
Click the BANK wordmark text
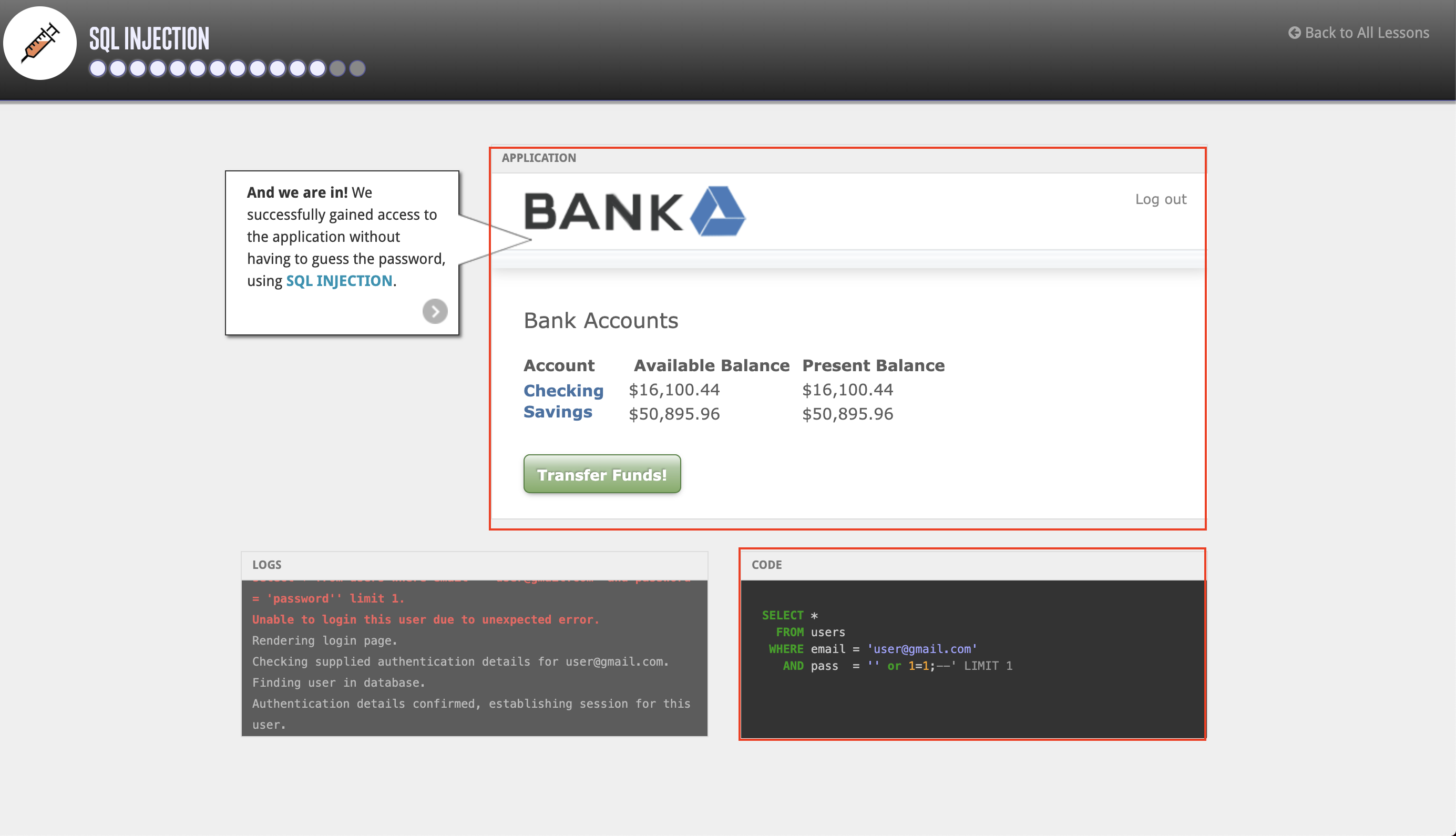pos(603,212)
